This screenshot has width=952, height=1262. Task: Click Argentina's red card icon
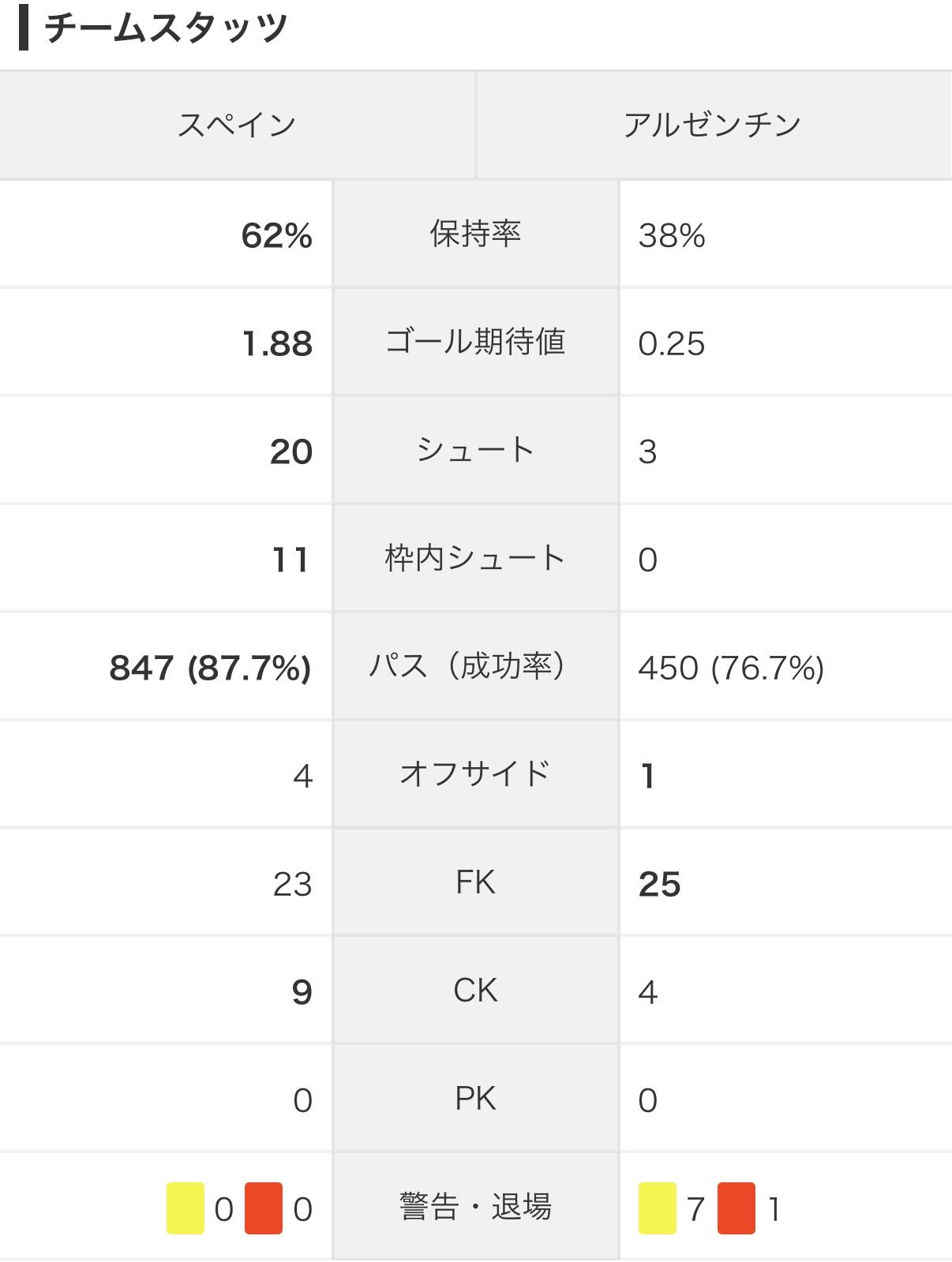pos(736,1208)
